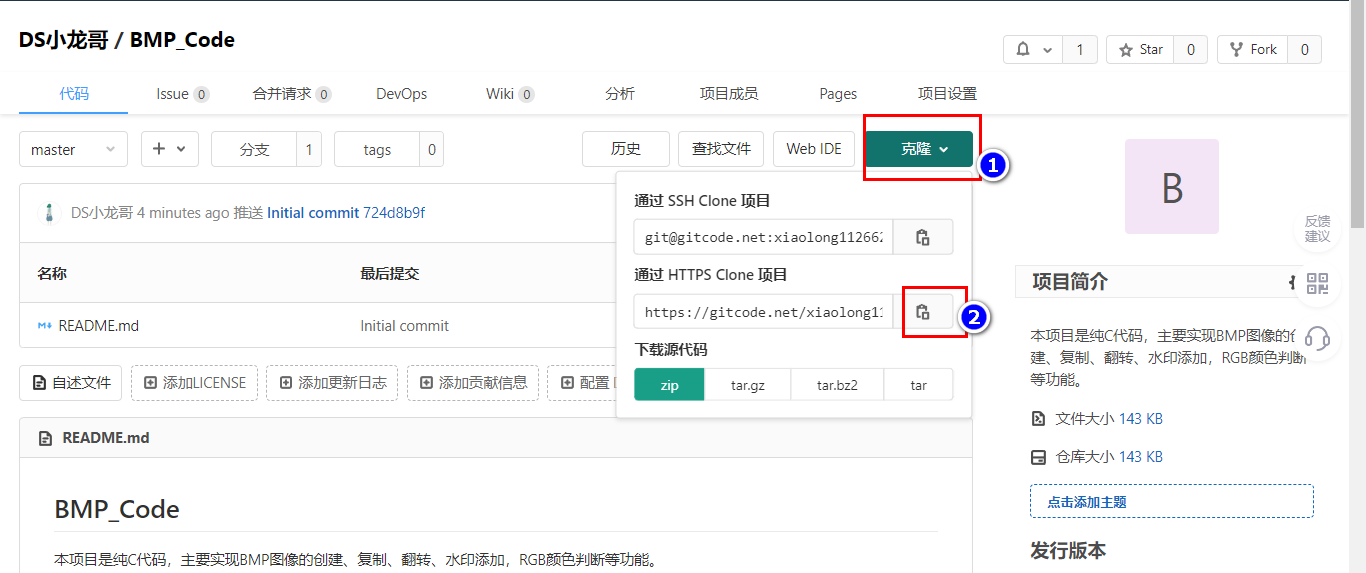Open the 合并请求 tab

tap(292, 94)
